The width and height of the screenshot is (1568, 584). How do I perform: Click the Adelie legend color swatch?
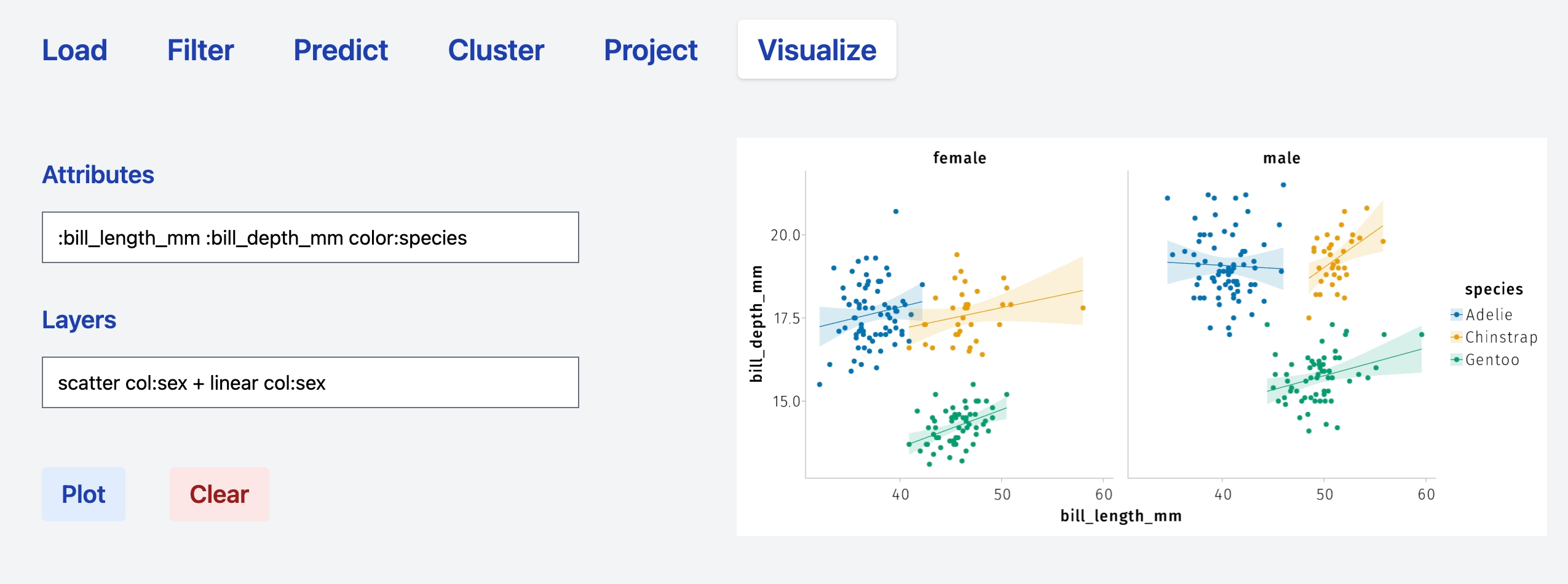tap(1456, 315)
